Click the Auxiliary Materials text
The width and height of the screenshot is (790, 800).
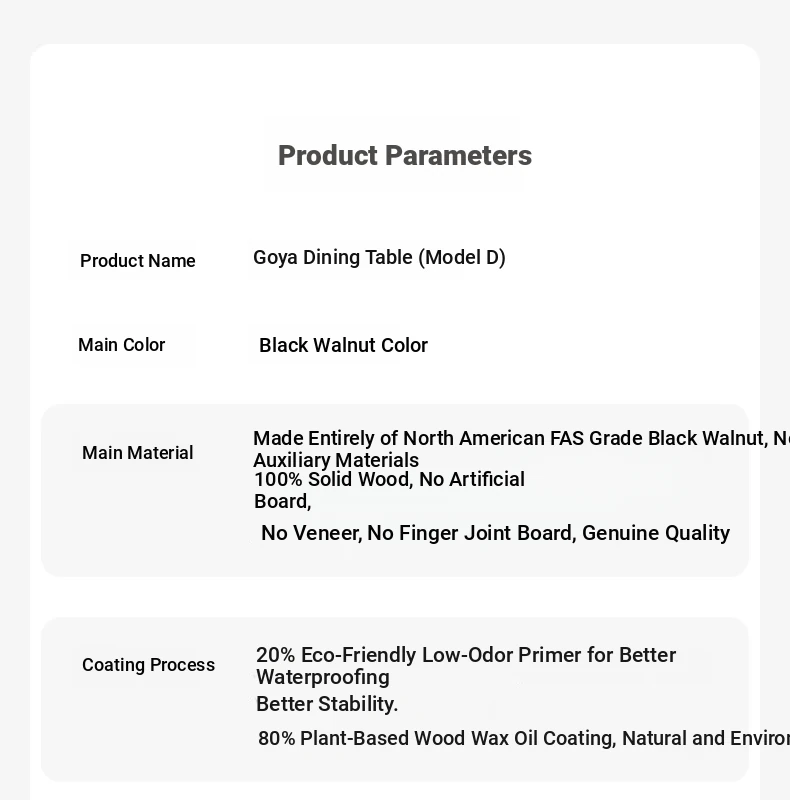[336, 461]
